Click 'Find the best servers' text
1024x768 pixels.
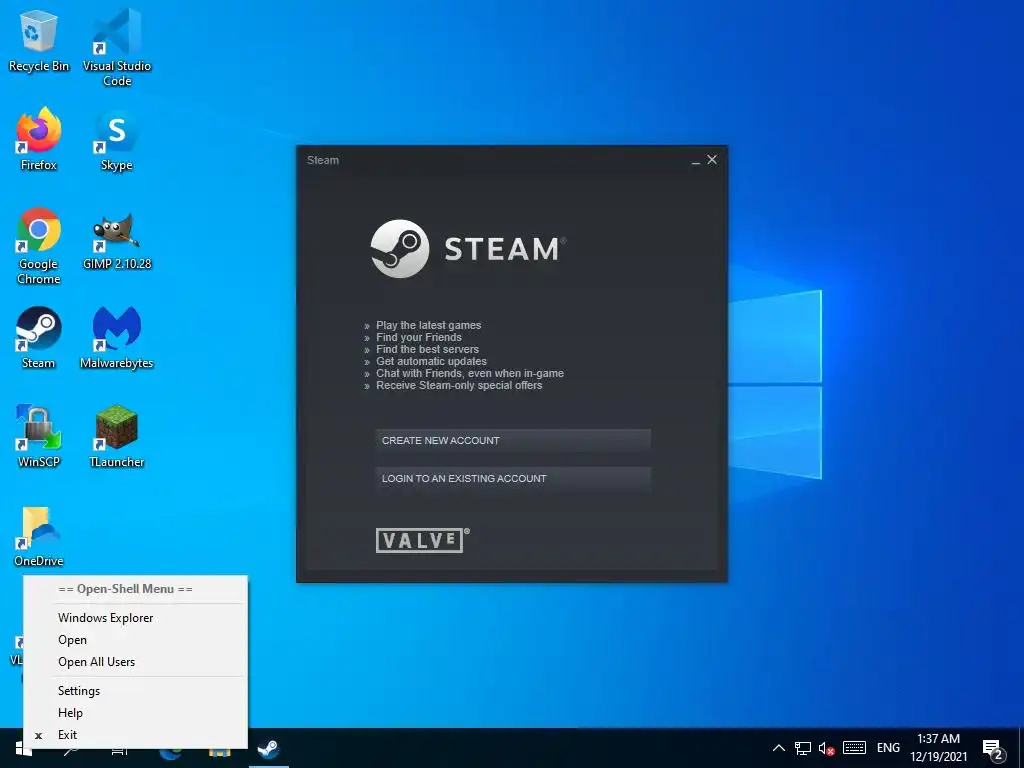tap(427, 349)
